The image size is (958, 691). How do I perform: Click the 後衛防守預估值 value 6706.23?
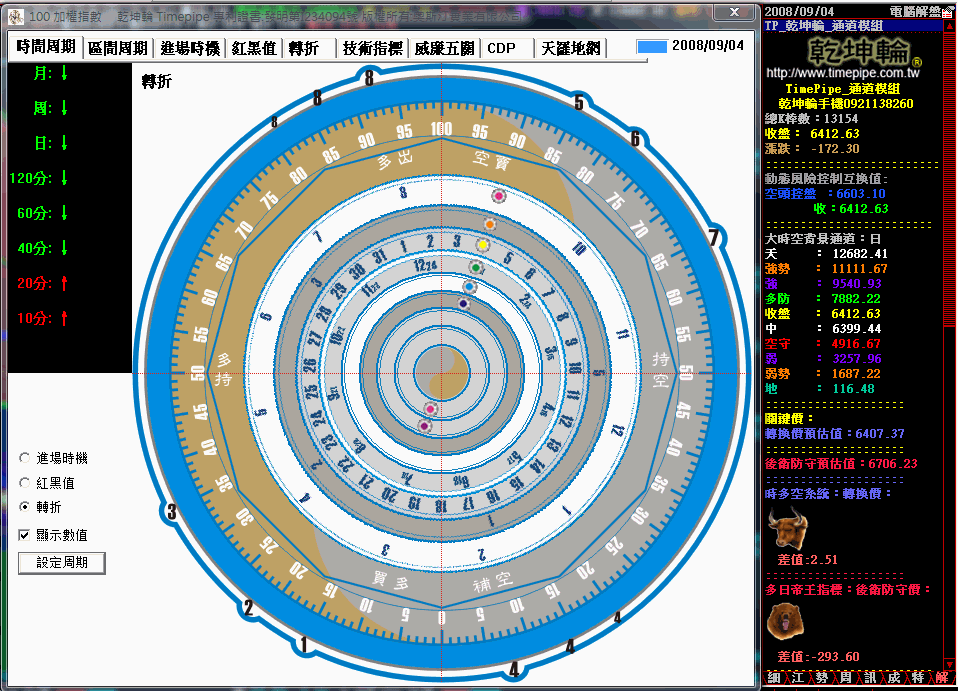(893, 464)
